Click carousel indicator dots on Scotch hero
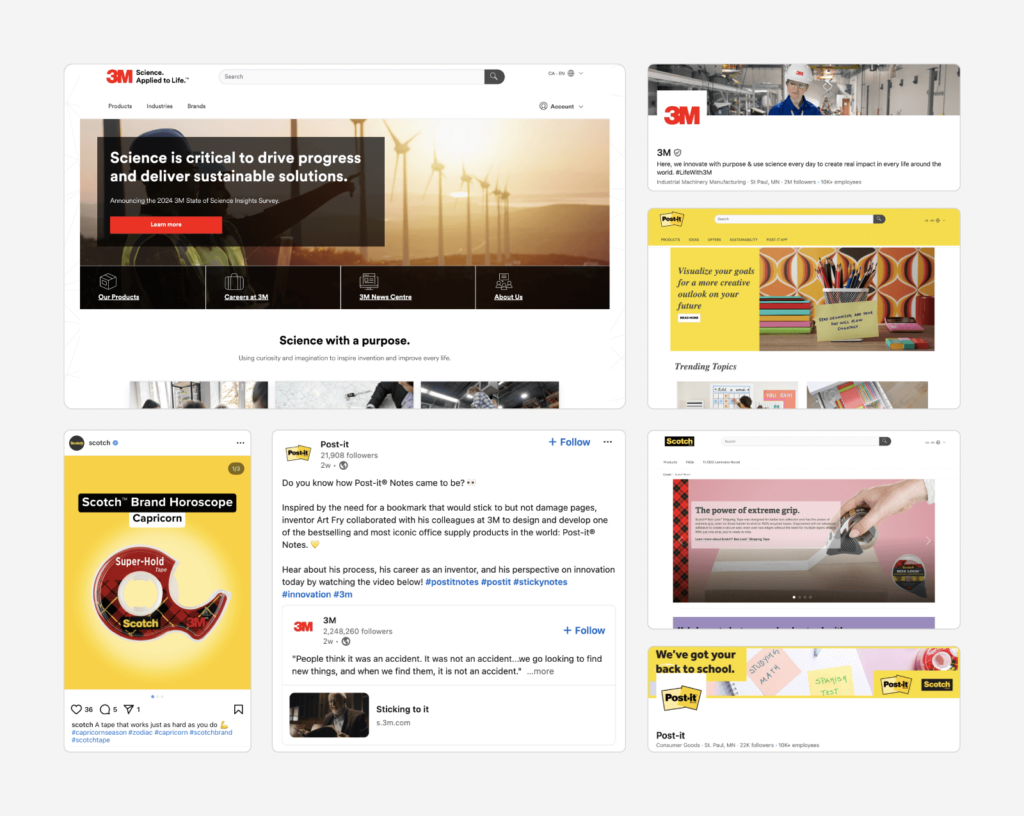The width and height of the screenshot is (1024, 816). (803, 597)
